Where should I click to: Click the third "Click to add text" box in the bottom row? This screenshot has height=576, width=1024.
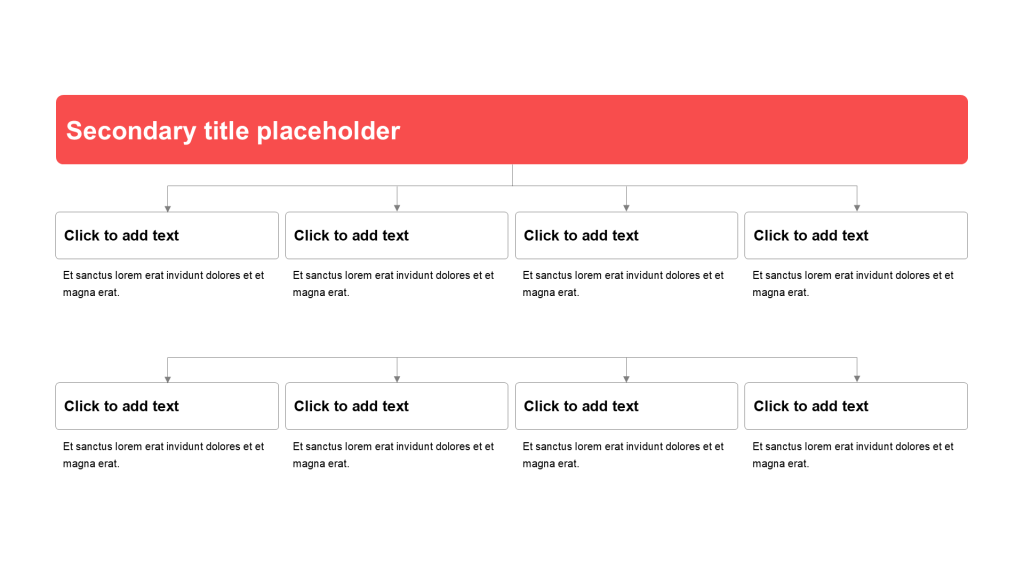click(x=626, y=406)
